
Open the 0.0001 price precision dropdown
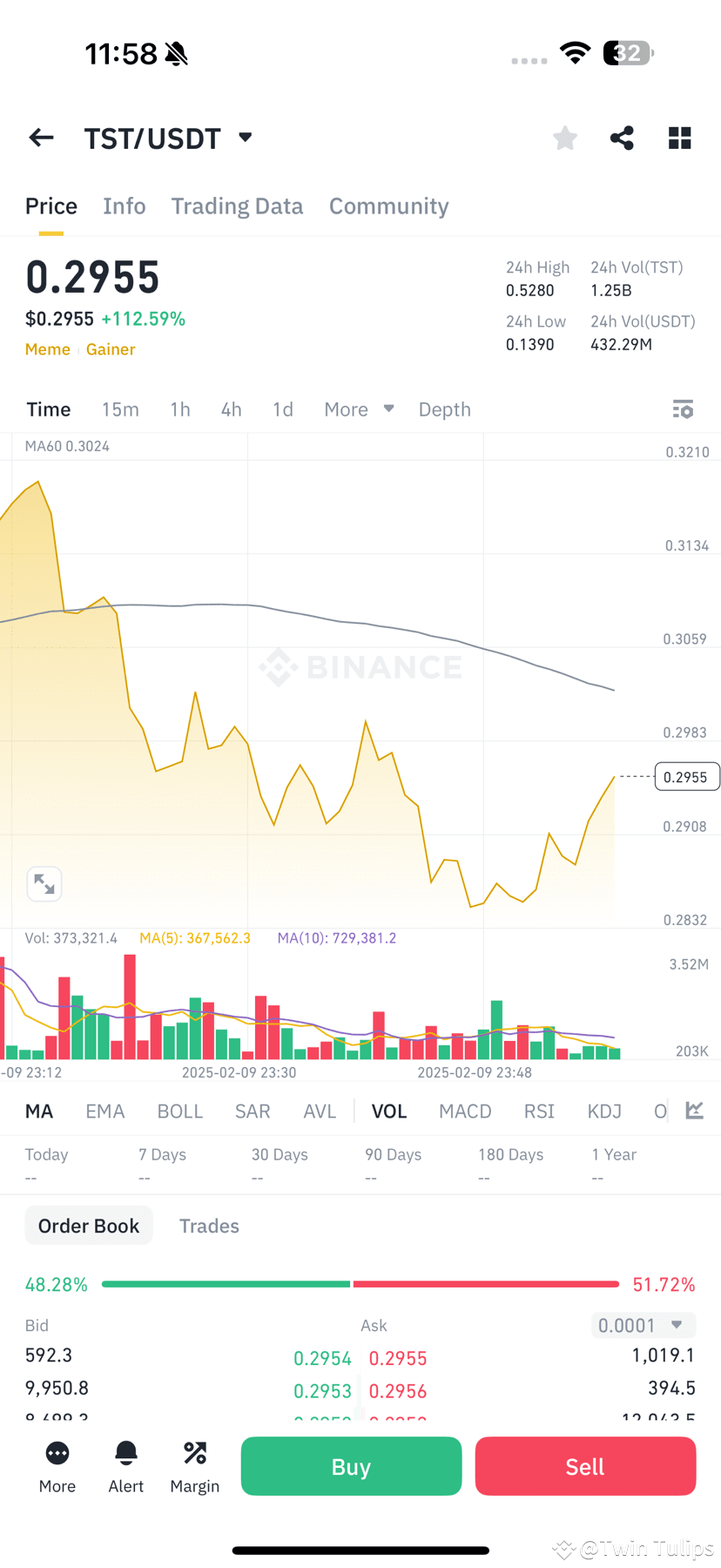643,1324
